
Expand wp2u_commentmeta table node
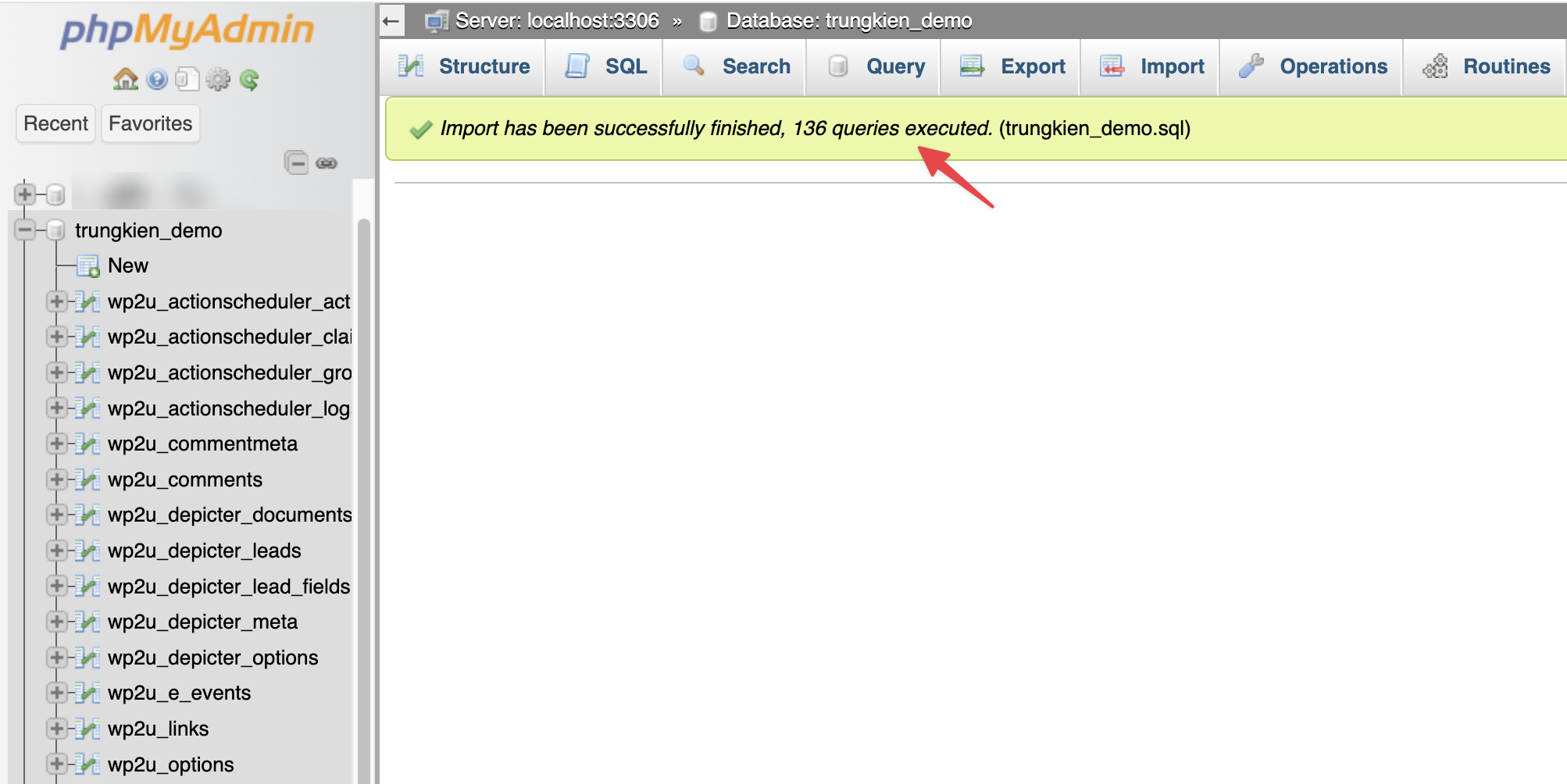tap(56, 444)
